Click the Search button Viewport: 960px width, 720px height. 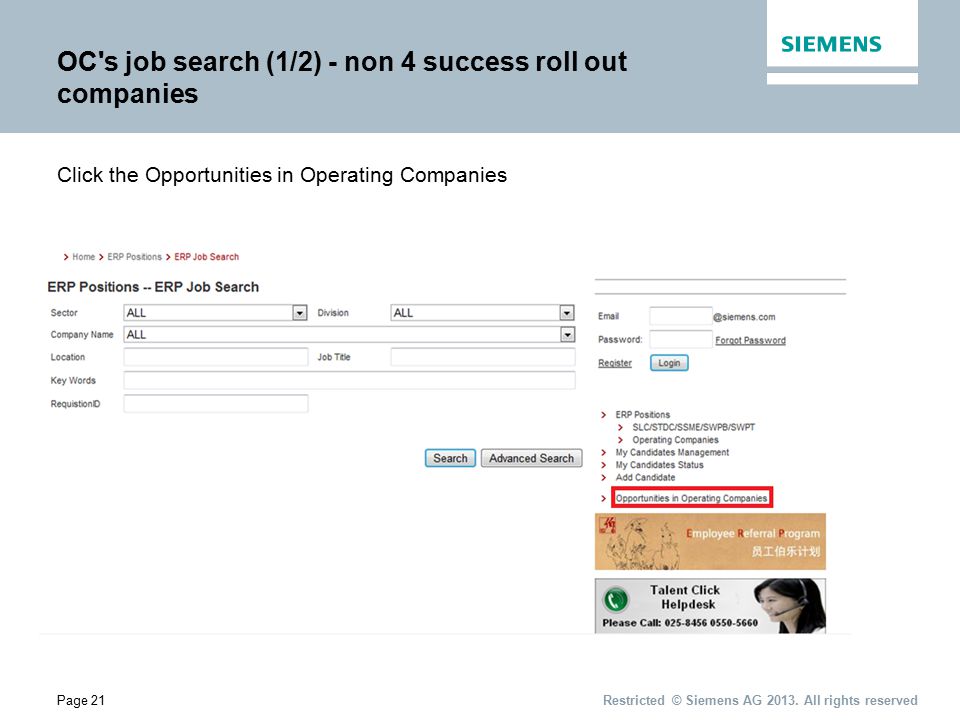tap(450, 458)
